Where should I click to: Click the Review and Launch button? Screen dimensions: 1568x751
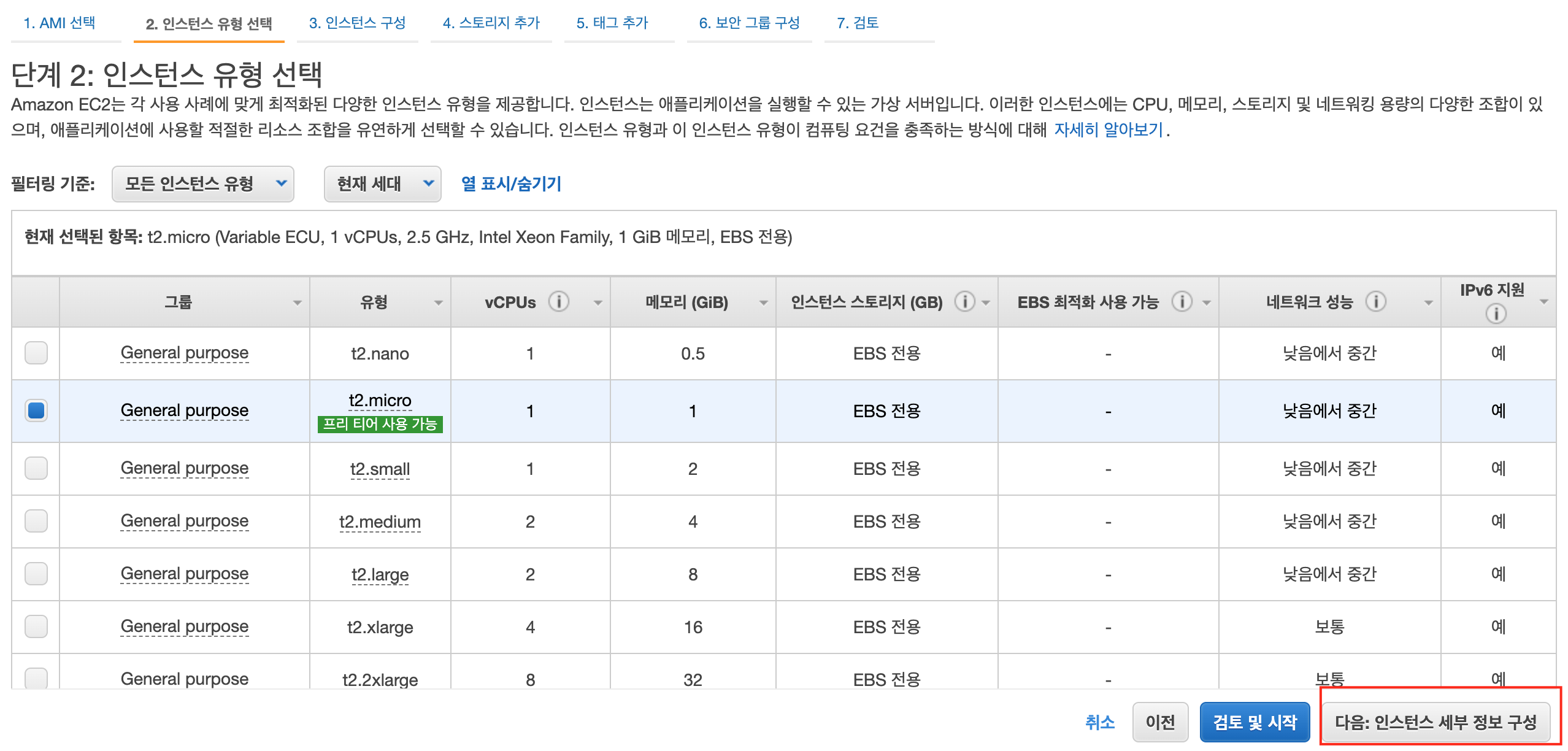pos(1255,722)
